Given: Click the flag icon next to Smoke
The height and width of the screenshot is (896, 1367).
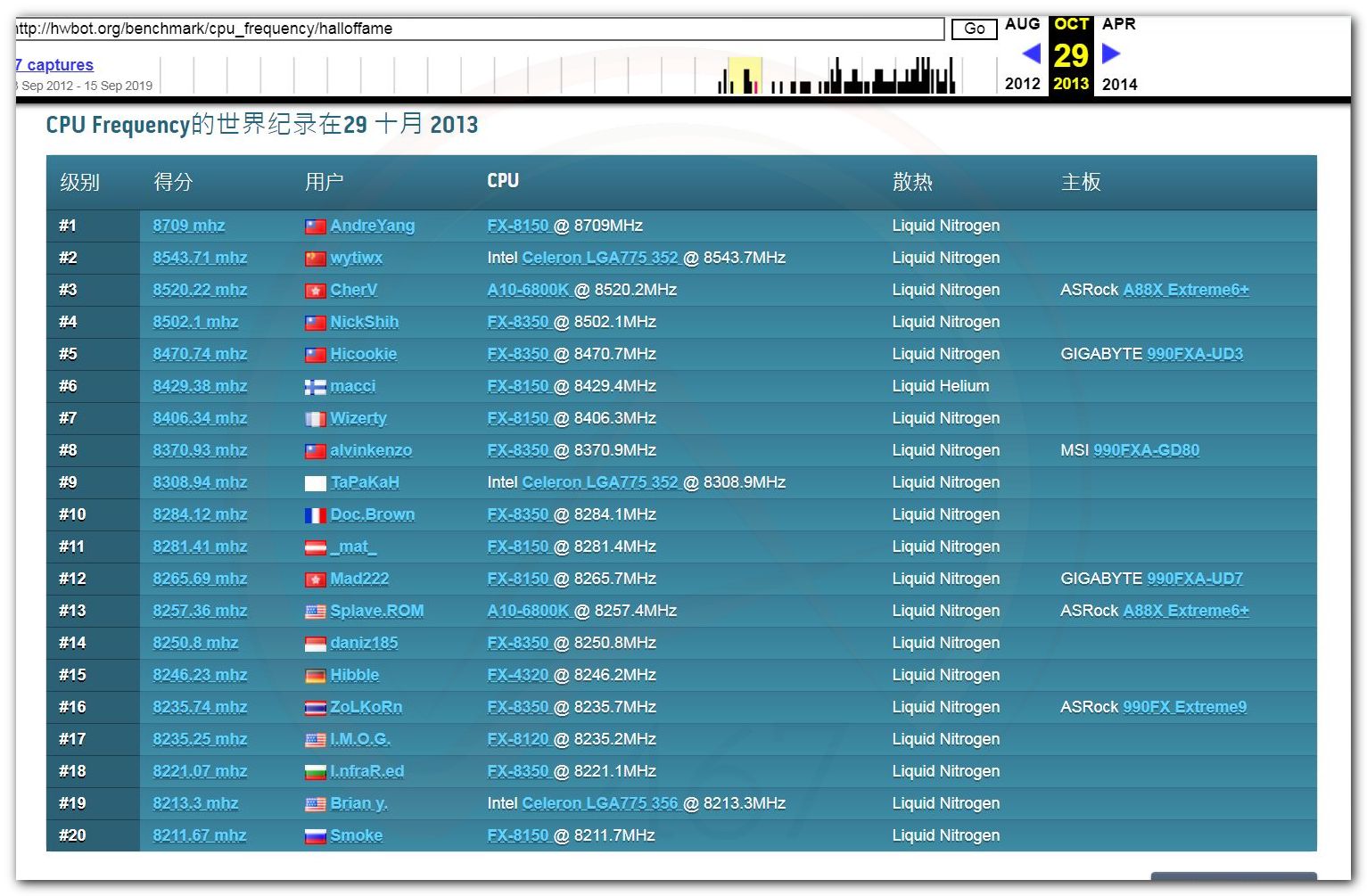Looking at the screenshot, I should [x=315, y=836].
